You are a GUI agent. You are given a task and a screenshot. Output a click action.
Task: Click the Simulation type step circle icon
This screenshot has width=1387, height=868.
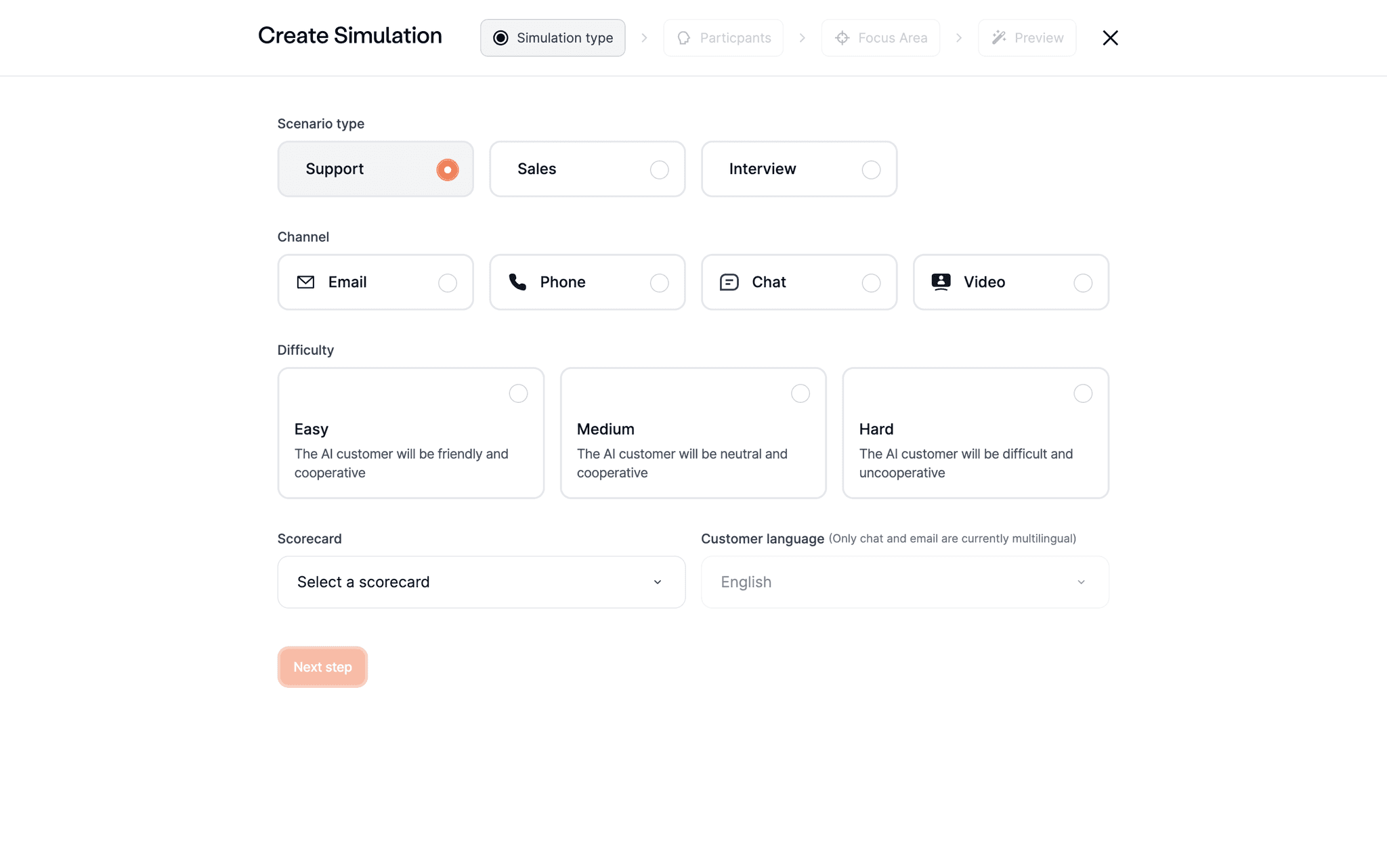500,38
